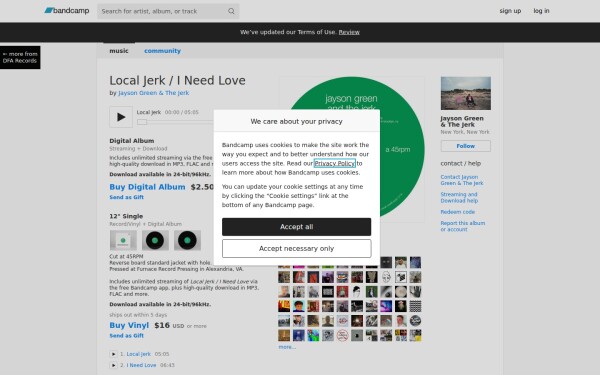The width and height of the screenshot is (600, 375).
Task: Click Buy Digital Album
Action: [147, 187]
